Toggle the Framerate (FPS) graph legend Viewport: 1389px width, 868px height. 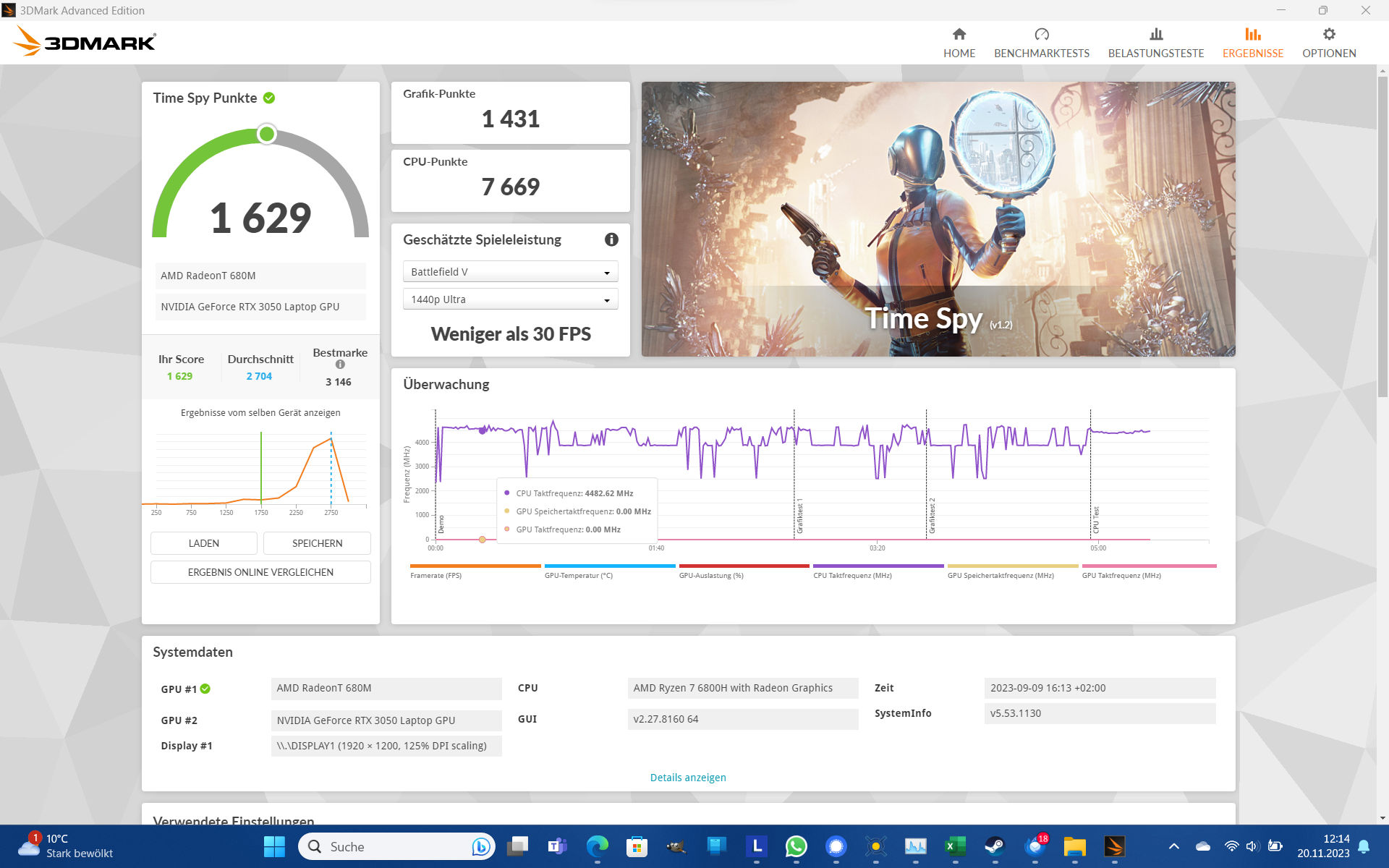[x=475, y=571]
